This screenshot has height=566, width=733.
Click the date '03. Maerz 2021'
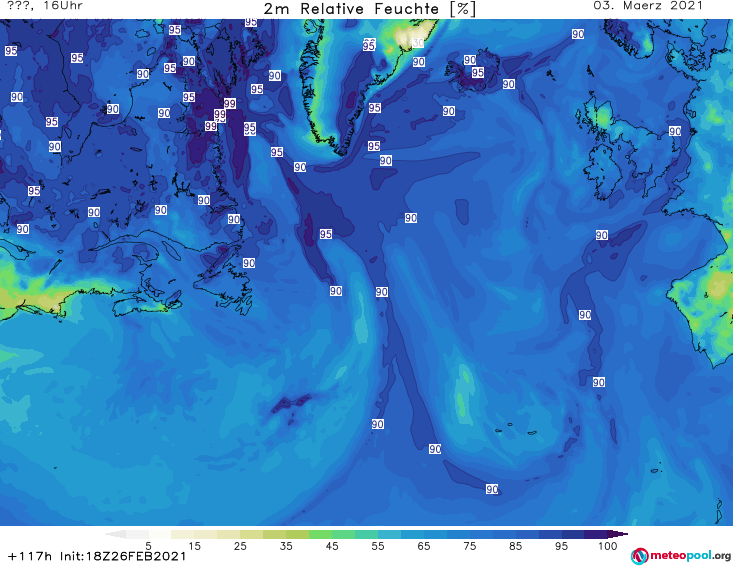click(648, 6)
